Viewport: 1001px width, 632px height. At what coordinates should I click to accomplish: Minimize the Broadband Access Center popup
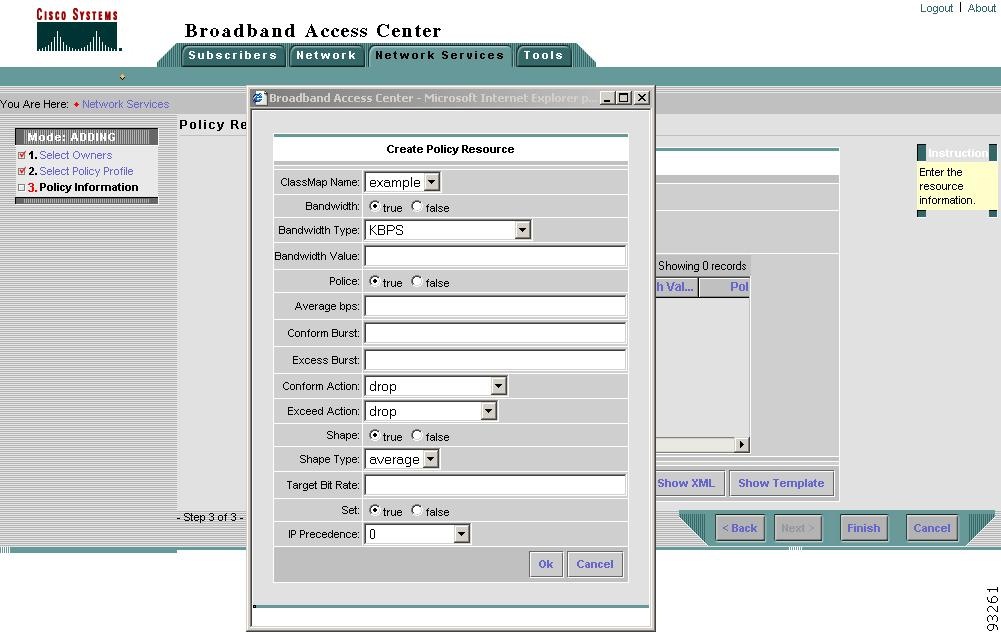pyautogui.click(x=607, y=98)
